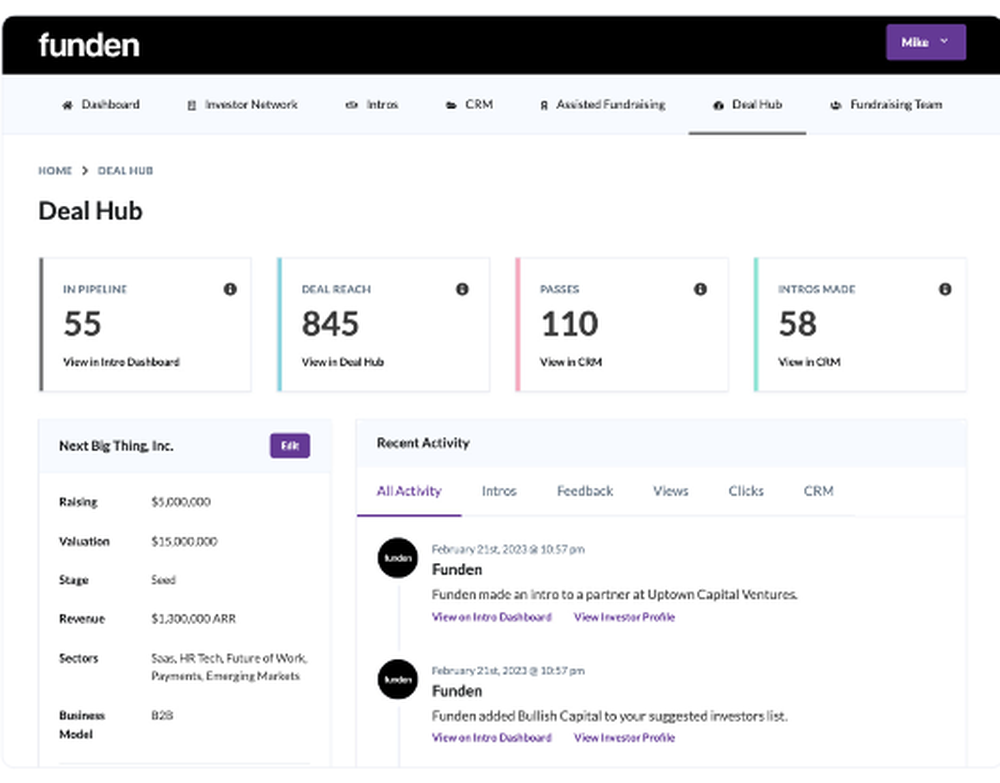Click the info icon beside Passes
The width and height of the screenshot is (1000, 783).
coord(700,289)
